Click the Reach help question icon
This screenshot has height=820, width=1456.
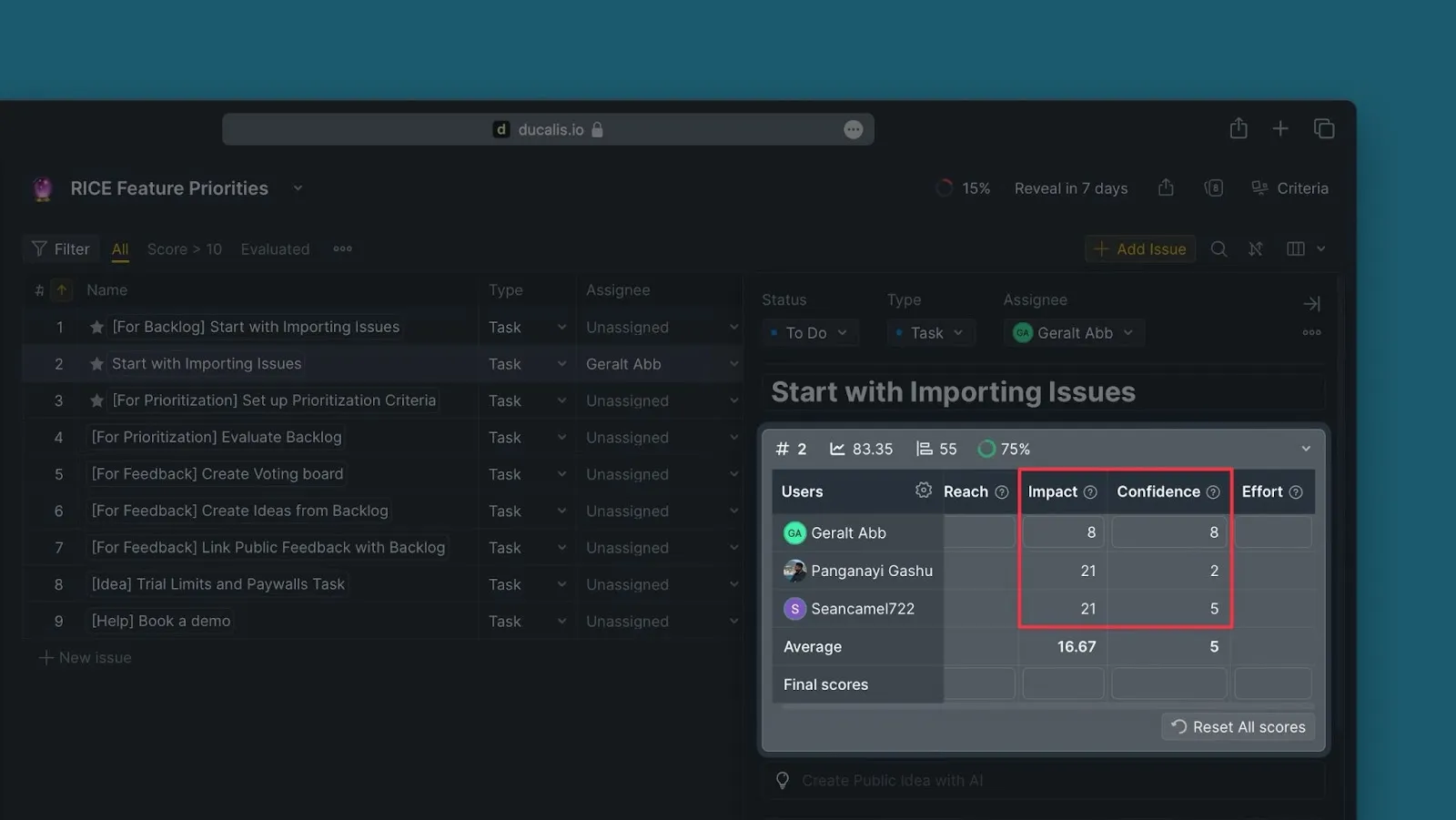pyautogui.click(x=1001, y=492)
